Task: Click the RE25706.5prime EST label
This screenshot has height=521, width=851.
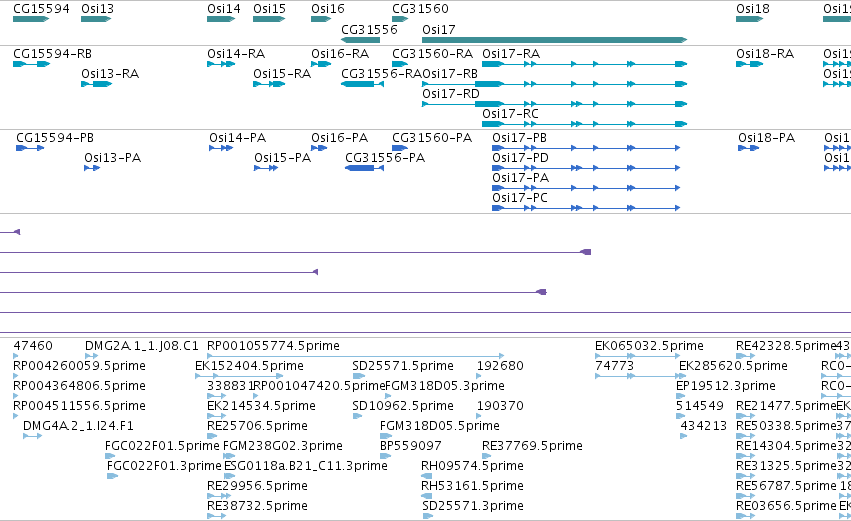Action: pyautogui.click(x=257, y=426)
